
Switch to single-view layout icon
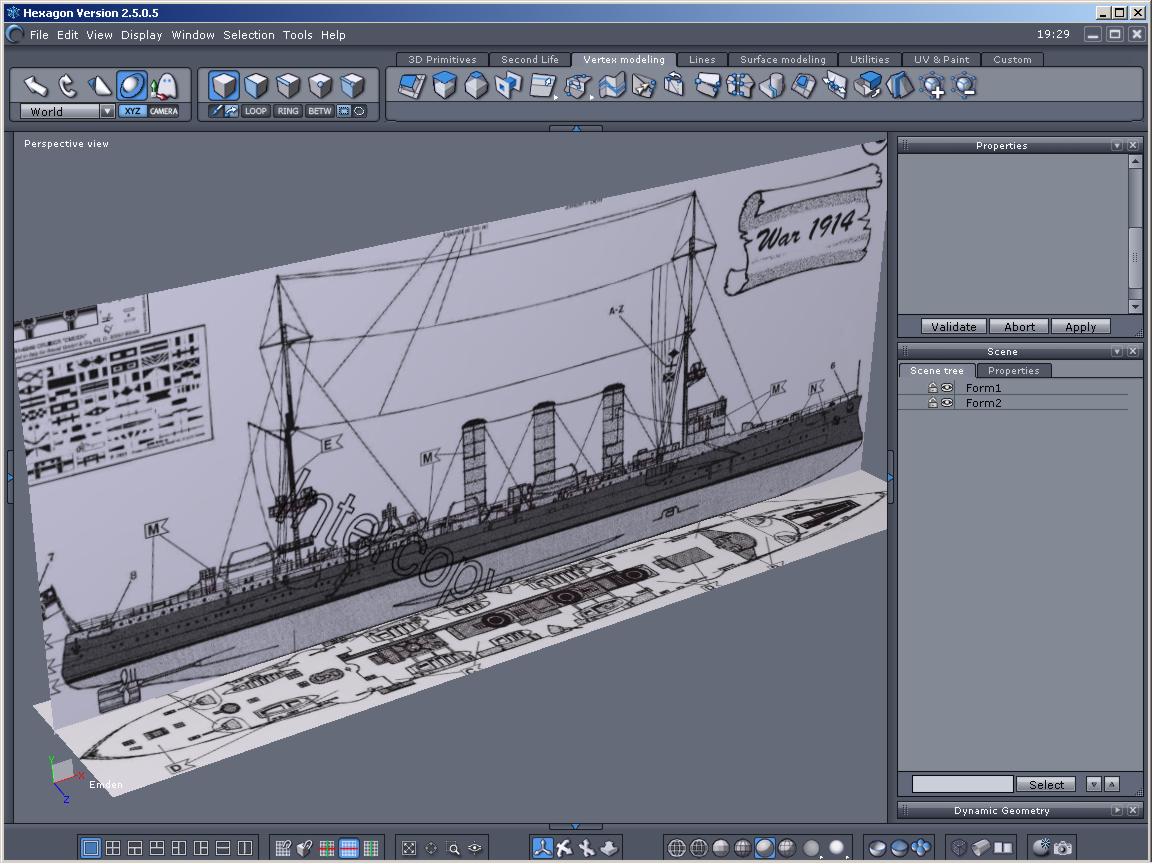[91, 848]
